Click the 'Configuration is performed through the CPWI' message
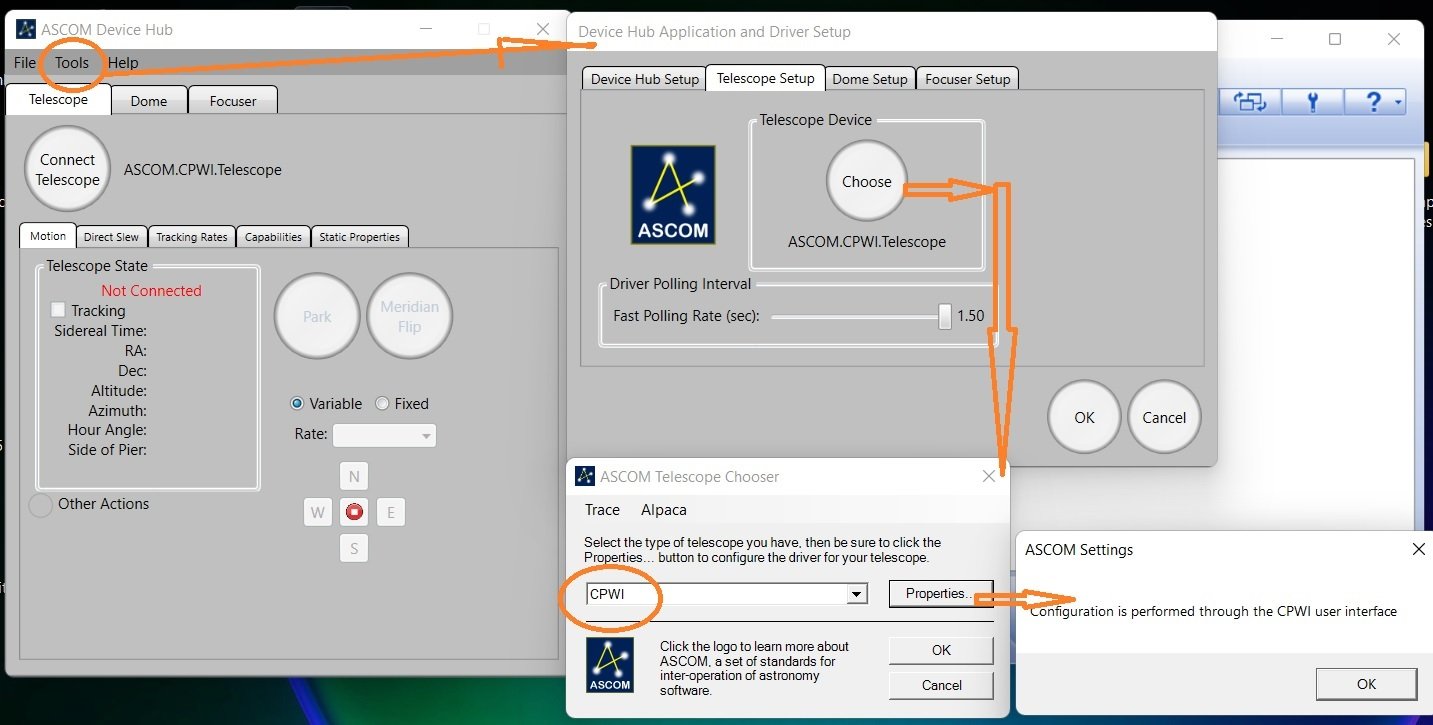 pyautogui.click(x=1214, y=611)
